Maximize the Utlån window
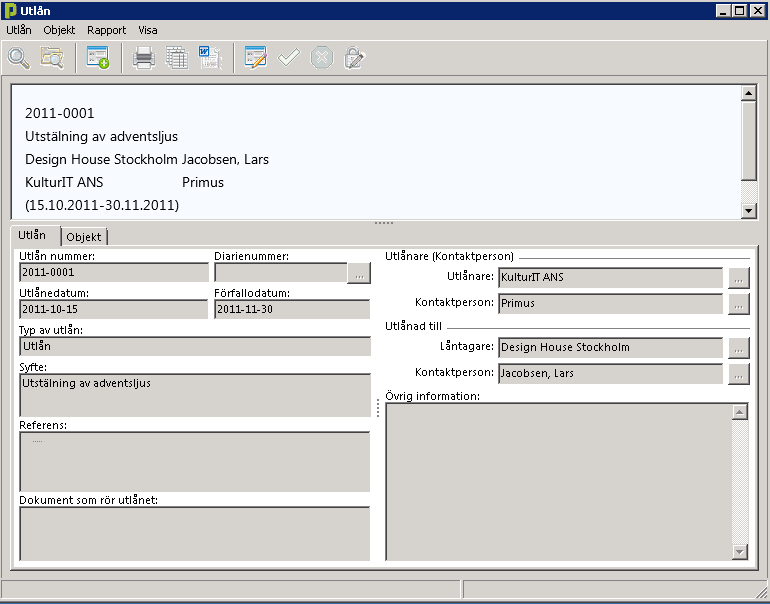Image resolution: width=770 pixels, height=604 pixels. [x=740, y=10]
